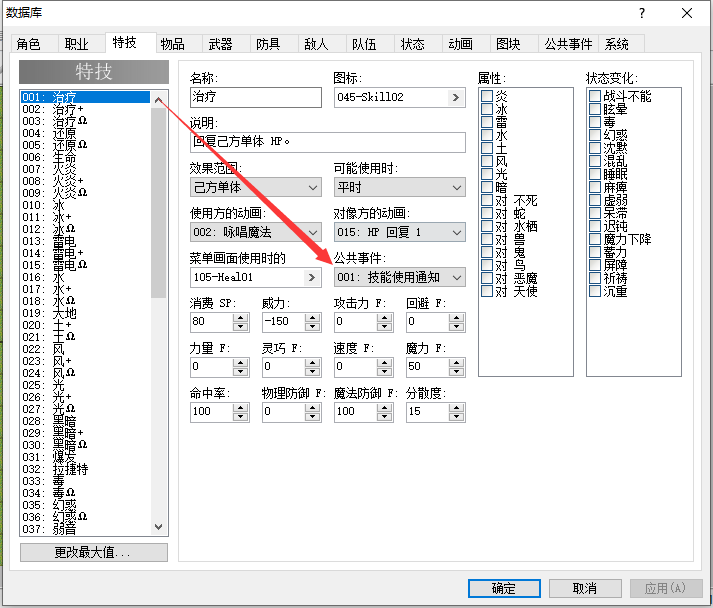Viewport: 713px width, 608px height.
Task: Increase the 力量 F value
Action: (241, 362)
